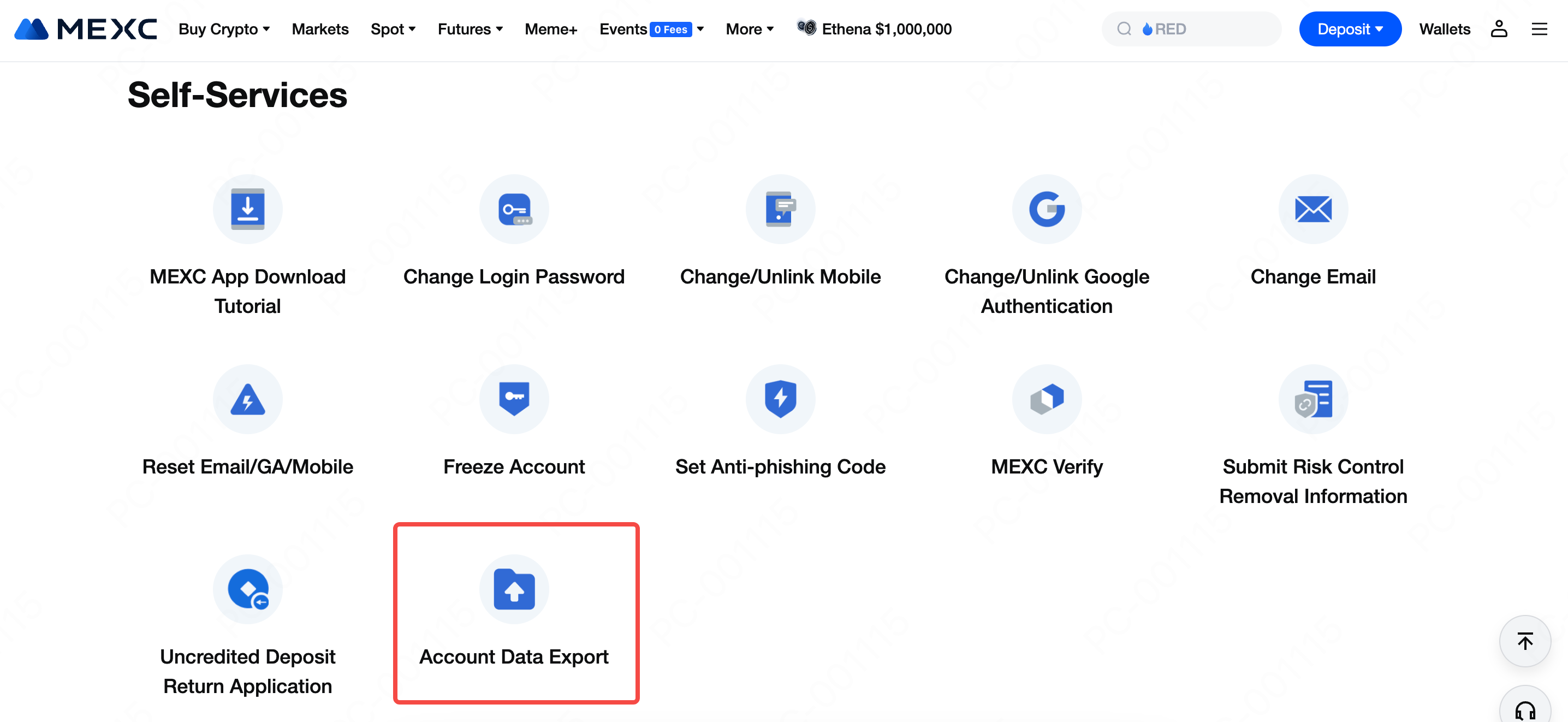Open the Wallets link
Screen dimensions: 1568x722
coord(1445,28)
